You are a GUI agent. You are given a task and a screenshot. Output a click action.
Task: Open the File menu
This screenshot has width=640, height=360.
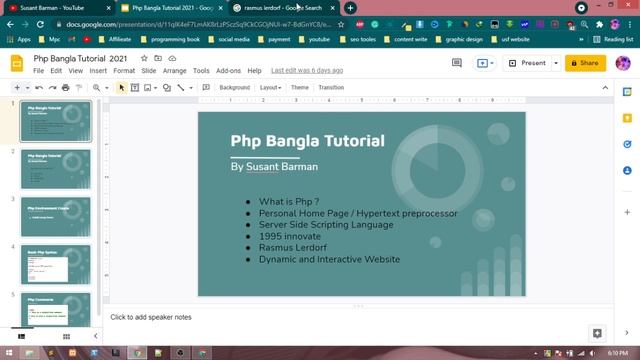coord(38,71)
